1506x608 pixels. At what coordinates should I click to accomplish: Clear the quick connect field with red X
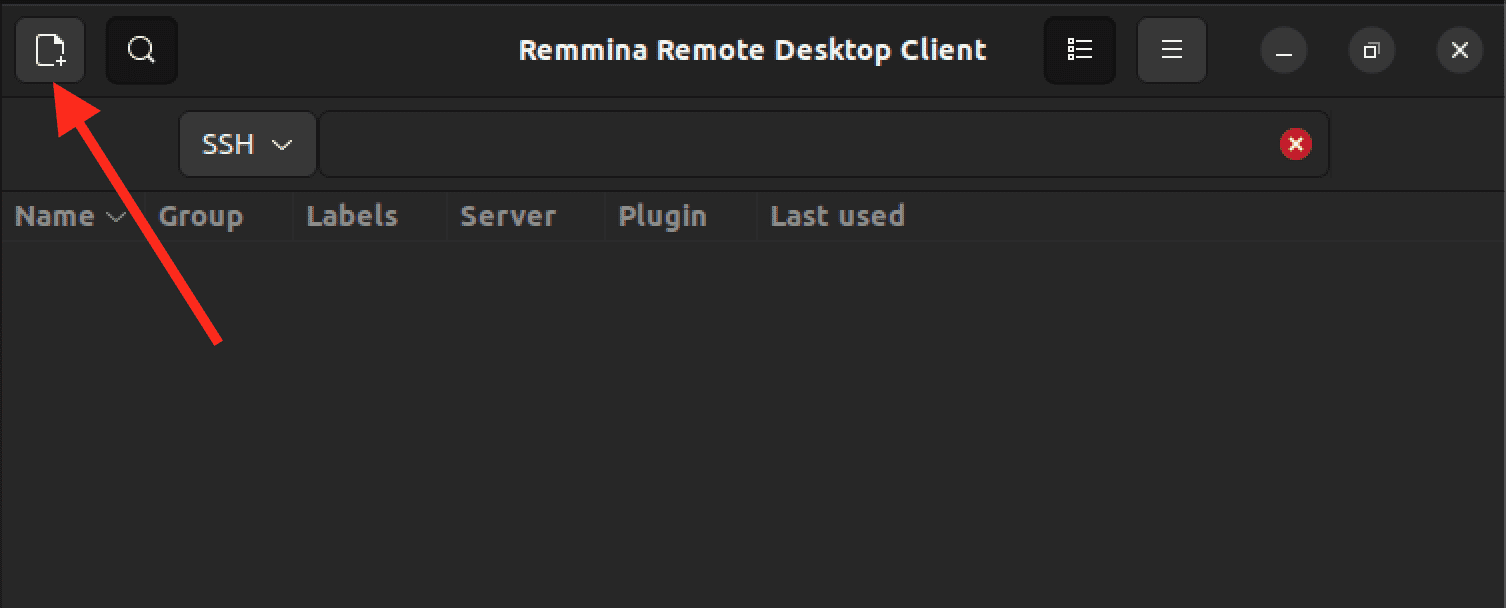[x=1295, y=145]
